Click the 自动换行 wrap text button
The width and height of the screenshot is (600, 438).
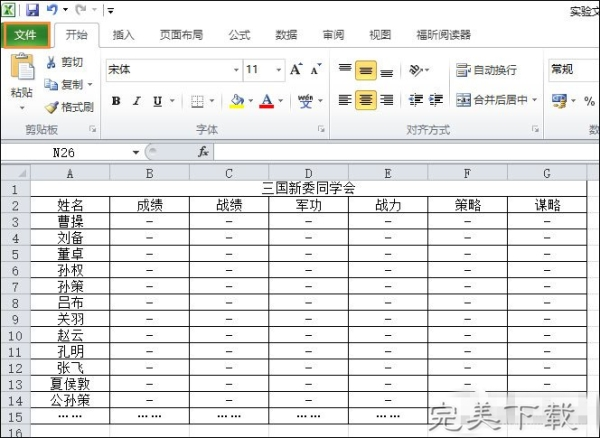tap(487, 70)
